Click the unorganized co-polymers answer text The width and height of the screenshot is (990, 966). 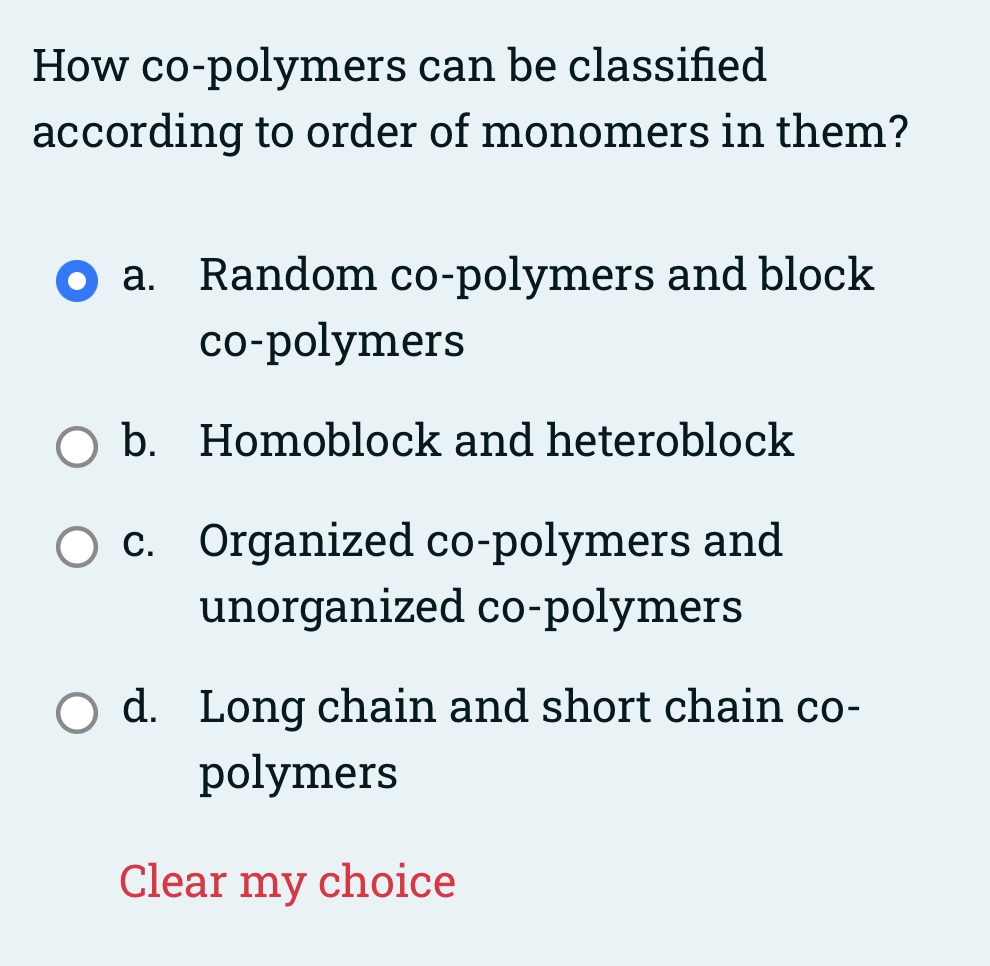pos(470,606)
